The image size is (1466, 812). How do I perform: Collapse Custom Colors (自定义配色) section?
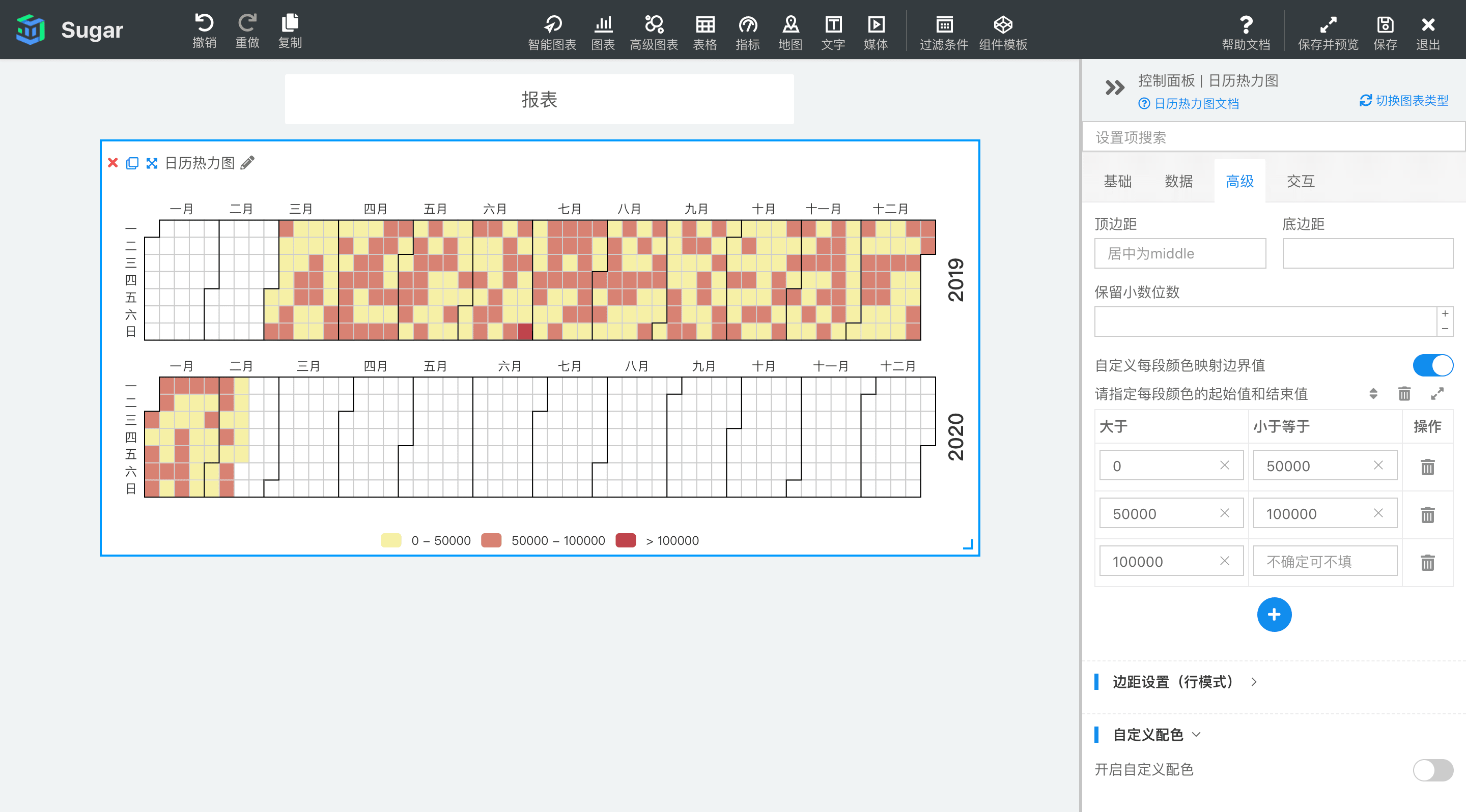(x=1148, y=734)
